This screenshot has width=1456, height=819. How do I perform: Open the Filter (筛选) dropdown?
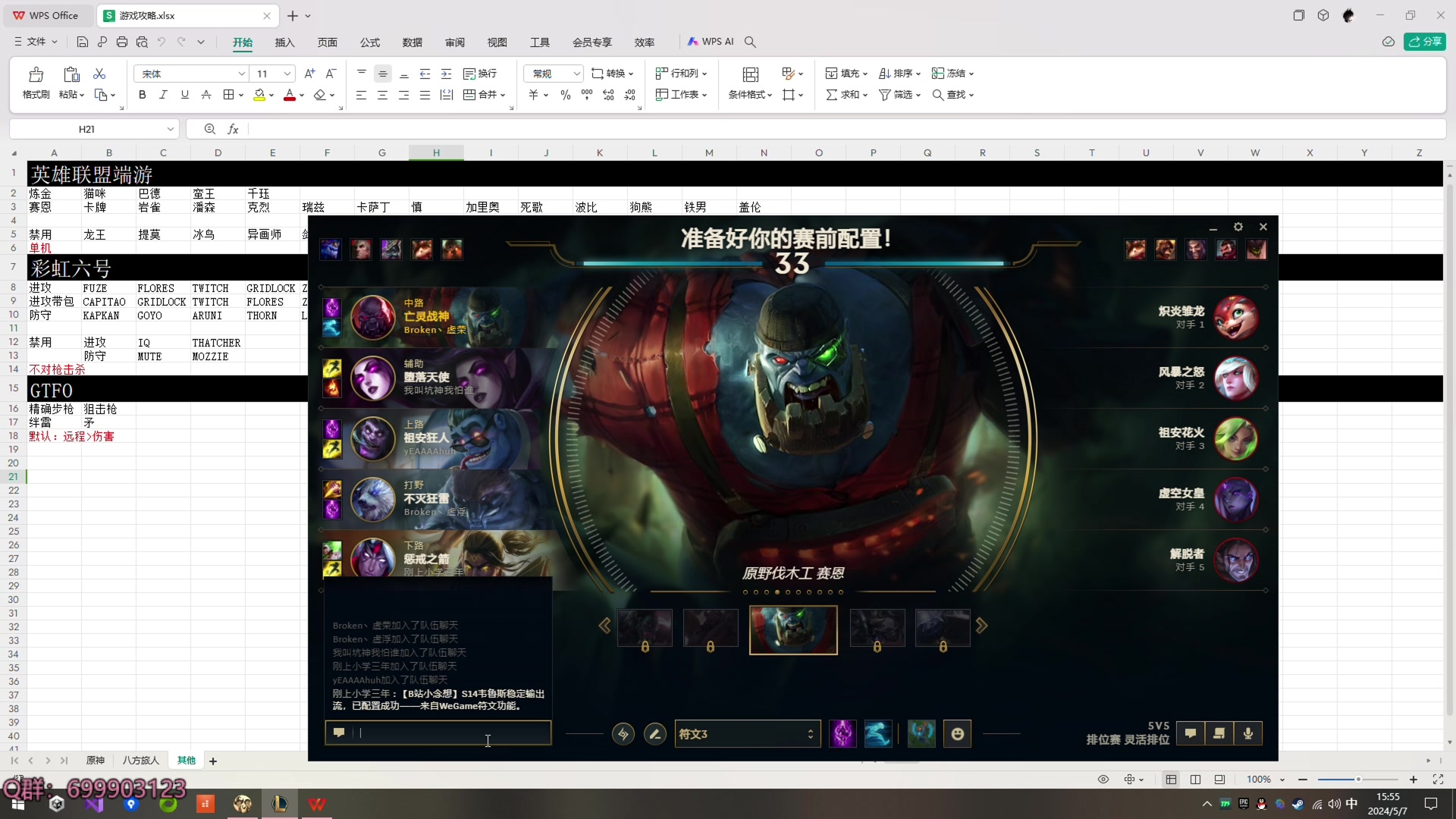coord(899,95)
